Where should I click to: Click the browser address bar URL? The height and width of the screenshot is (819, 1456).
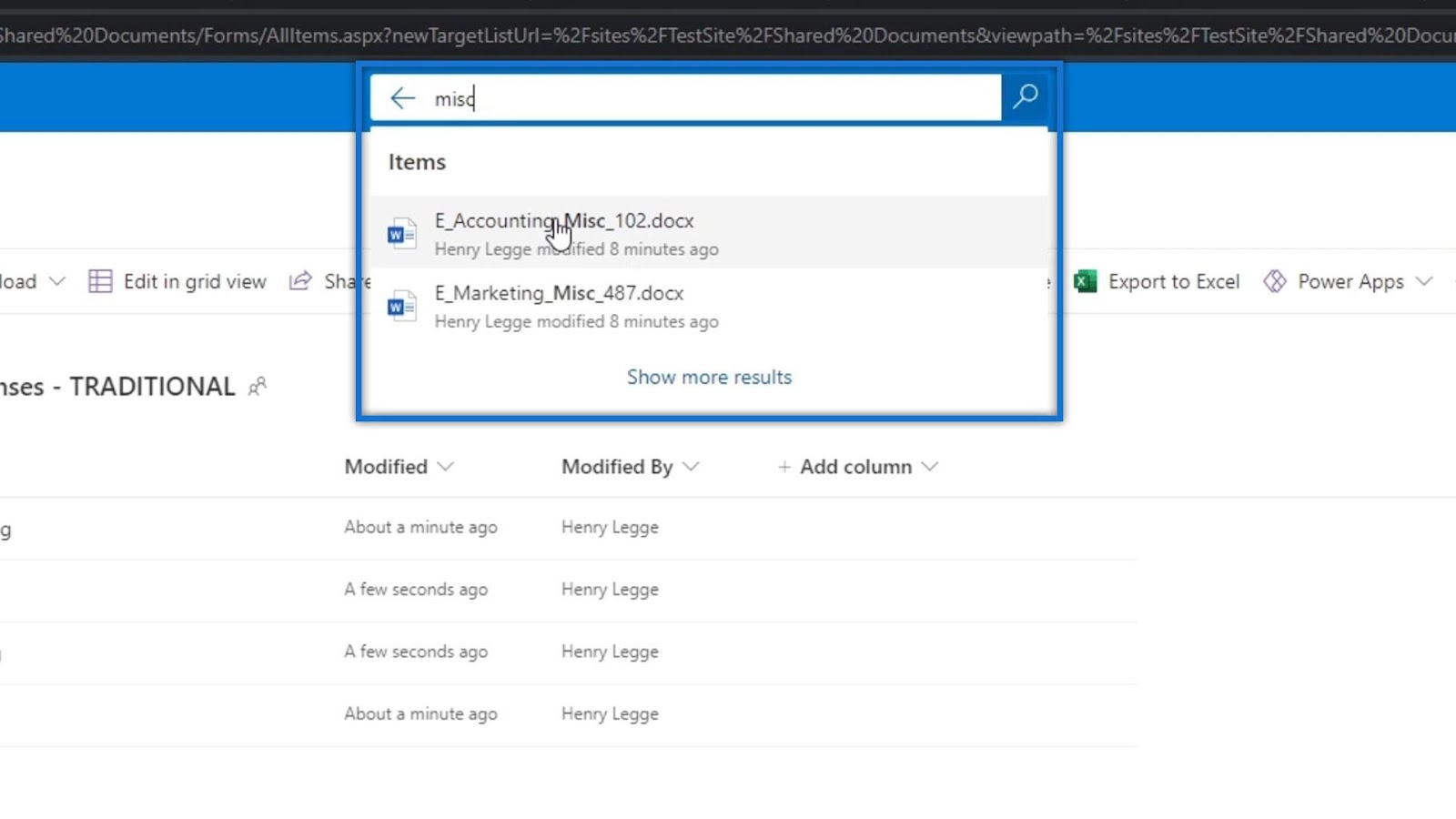pos(728,35)
